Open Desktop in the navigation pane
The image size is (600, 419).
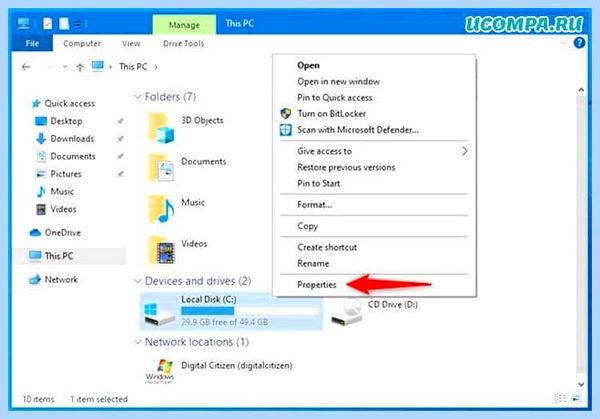[x=66, y=121]
